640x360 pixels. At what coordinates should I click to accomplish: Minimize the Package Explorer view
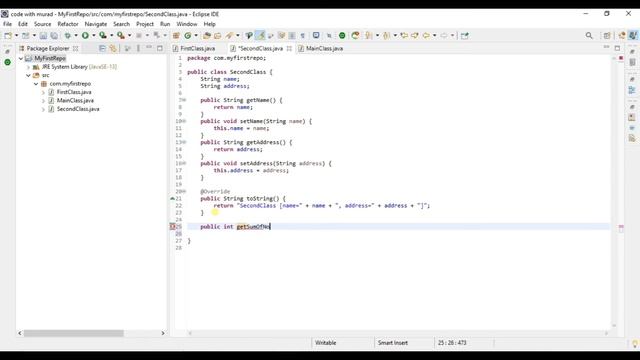[x=149, y=48]
